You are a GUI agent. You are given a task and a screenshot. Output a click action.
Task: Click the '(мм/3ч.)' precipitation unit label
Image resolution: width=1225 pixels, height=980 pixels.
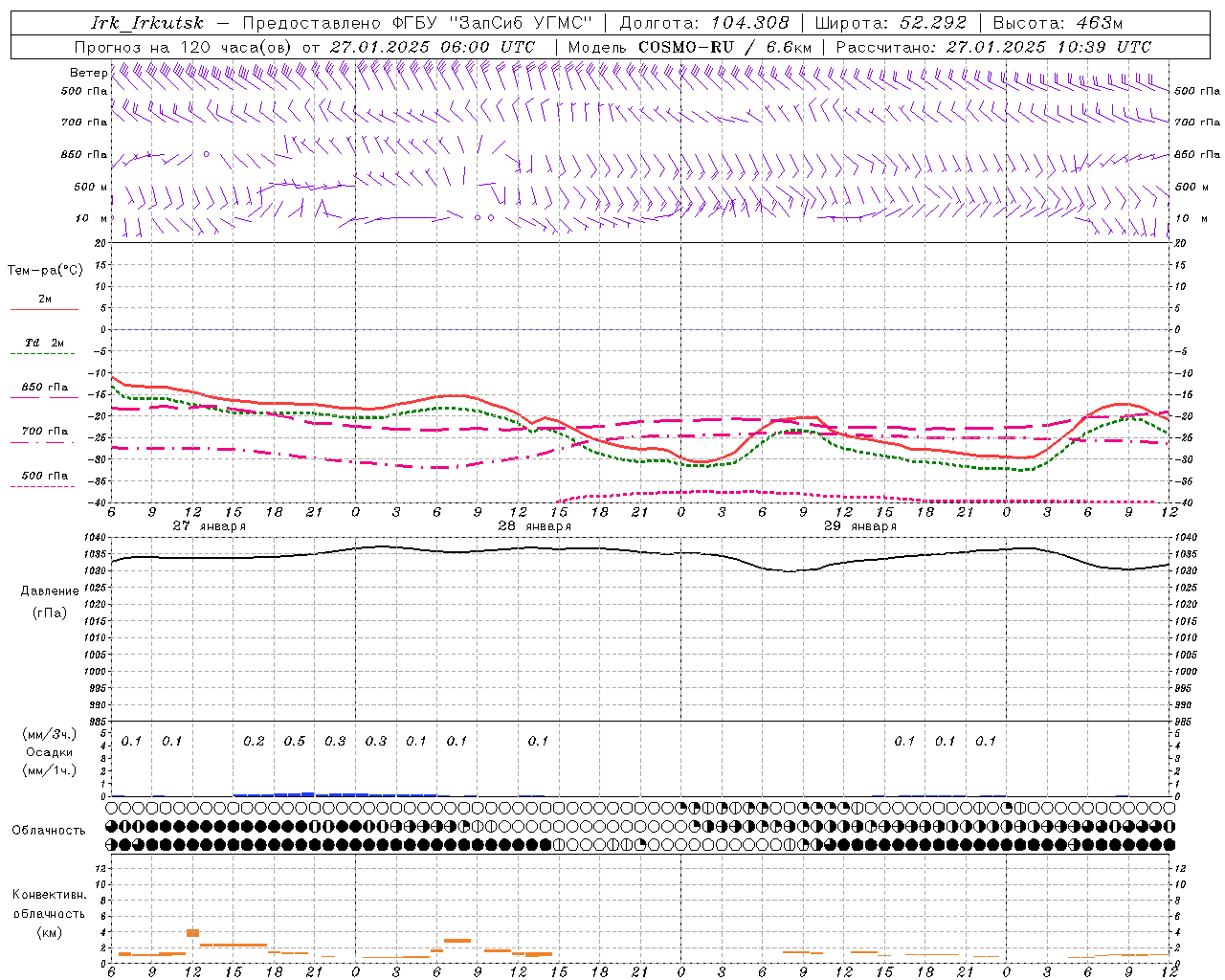[x=50, y=734]
